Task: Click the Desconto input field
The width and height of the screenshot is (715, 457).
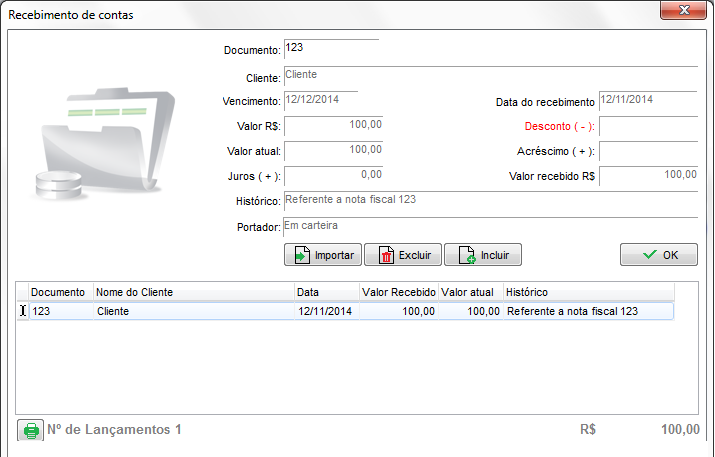Action: click(647, 127)
